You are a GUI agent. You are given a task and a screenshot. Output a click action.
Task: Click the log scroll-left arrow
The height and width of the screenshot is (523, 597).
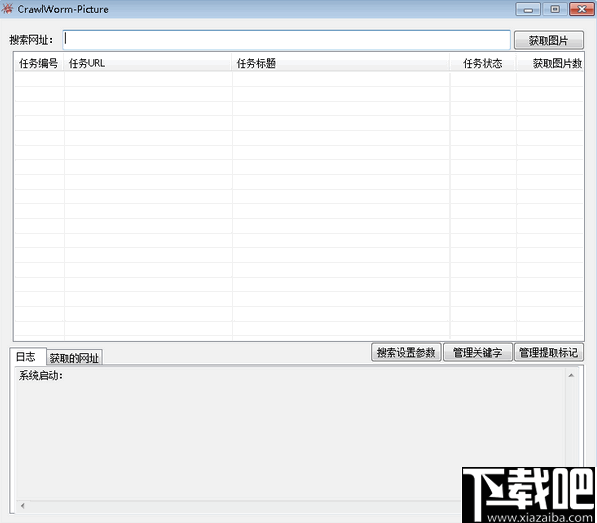(23, 506)
